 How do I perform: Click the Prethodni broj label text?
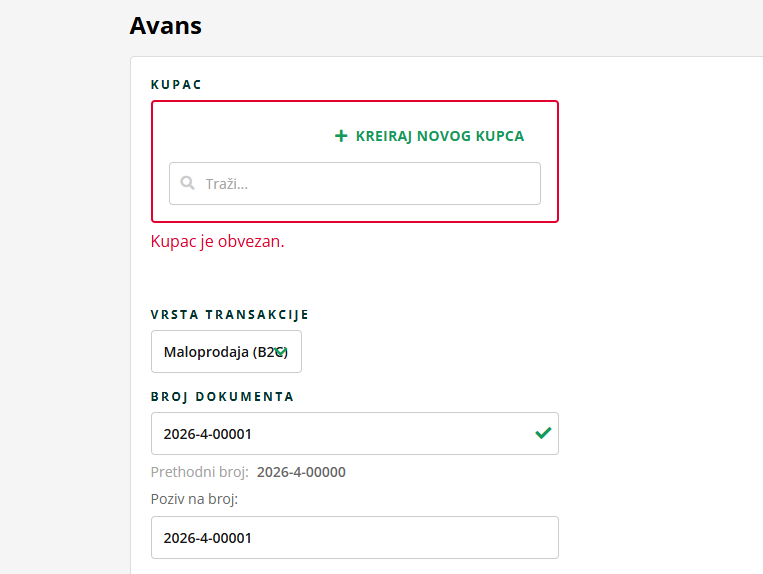199,472
